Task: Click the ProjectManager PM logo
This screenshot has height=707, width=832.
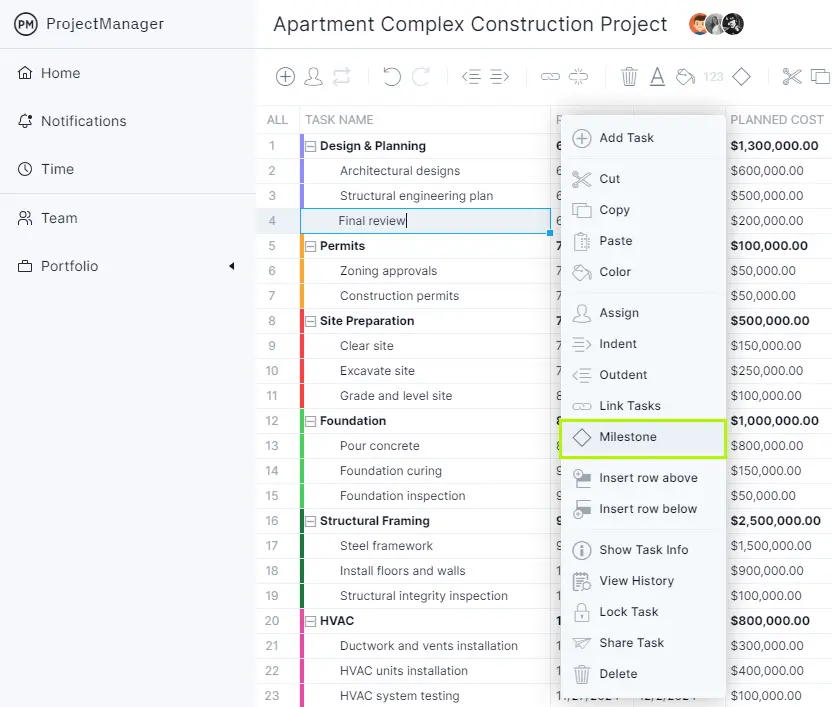Action: (x=25, y=24)
